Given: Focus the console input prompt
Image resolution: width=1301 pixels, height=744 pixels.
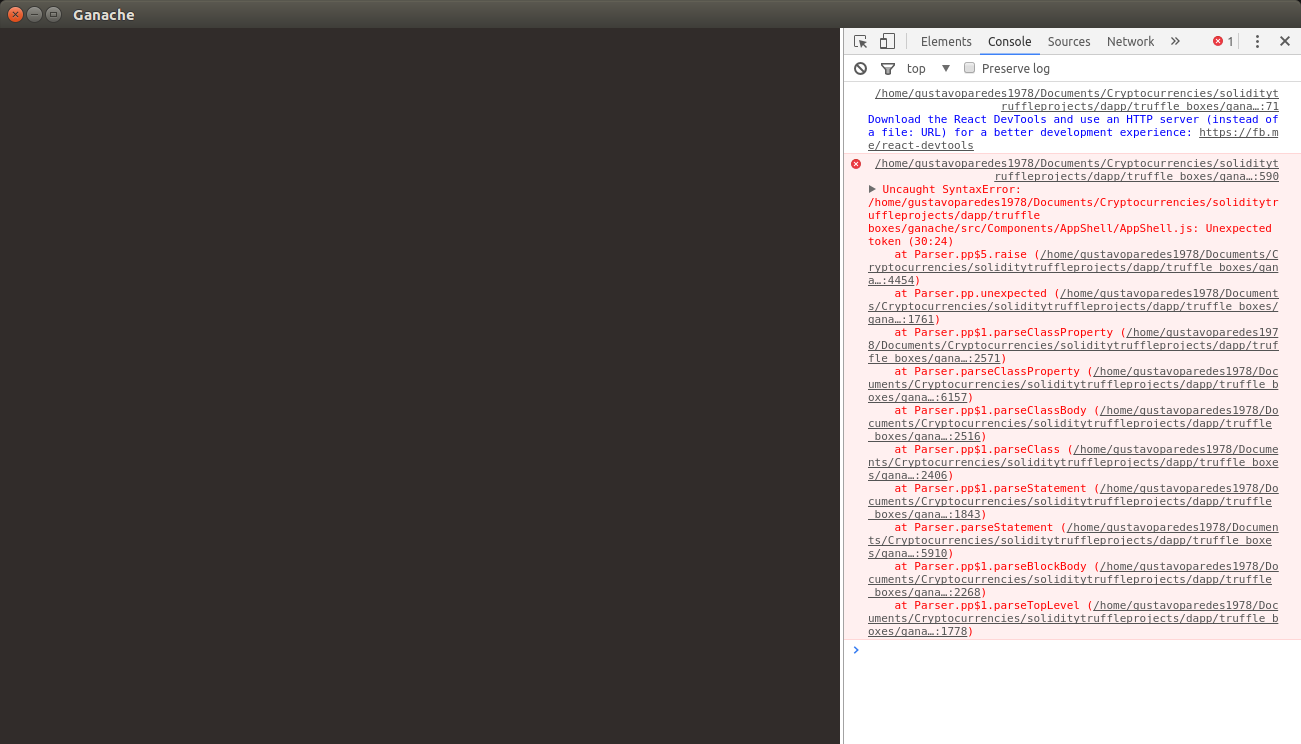Looking at the screenshot, I should click(x=1000, y=650).
